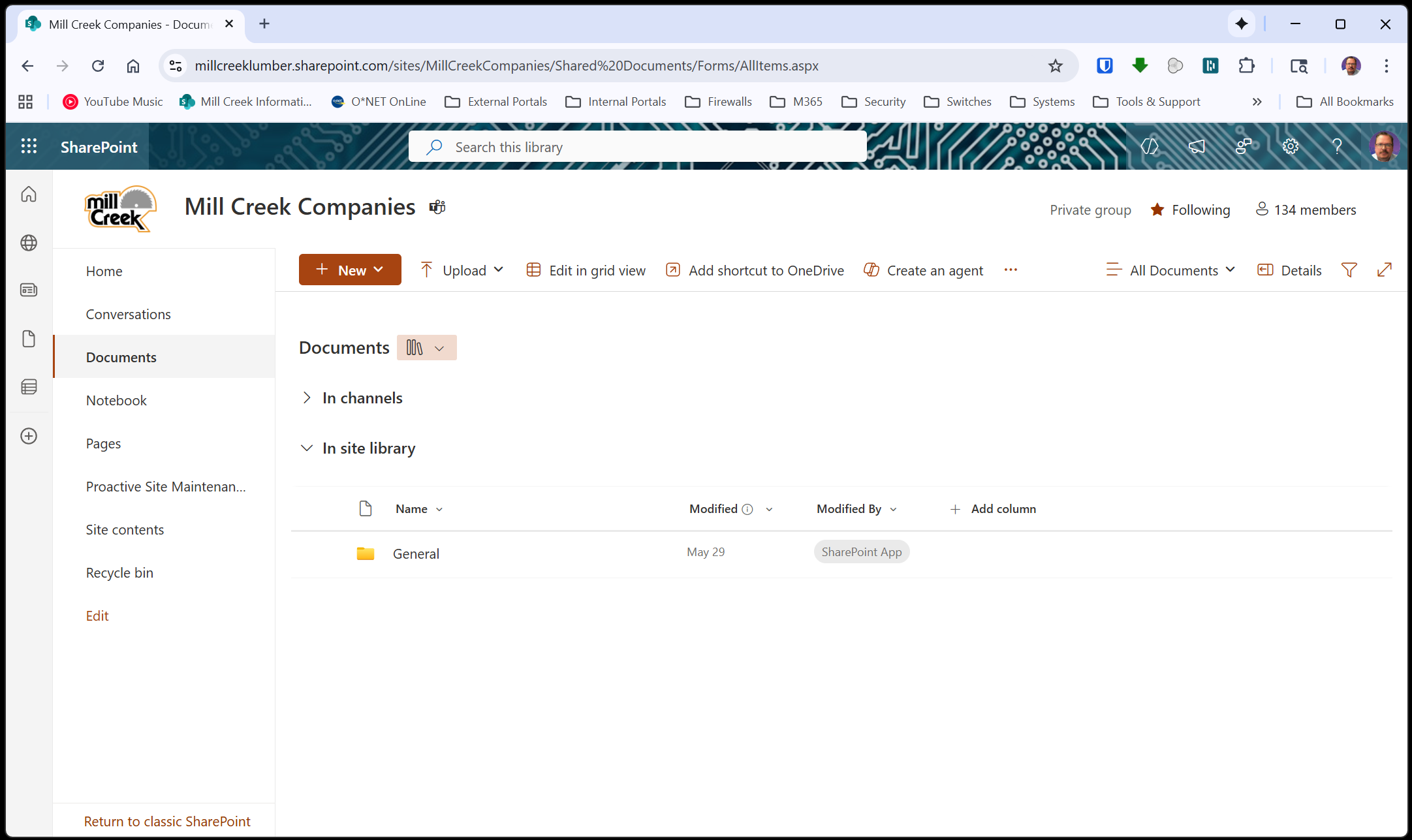Open the filter pane funnel icon
Screen dimensions: 1412x840
pos(1349,270)
